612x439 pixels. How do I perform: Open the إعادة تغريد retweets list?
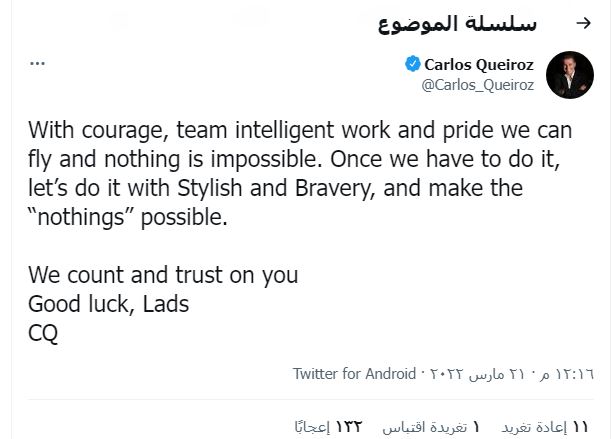coord(534,428)
